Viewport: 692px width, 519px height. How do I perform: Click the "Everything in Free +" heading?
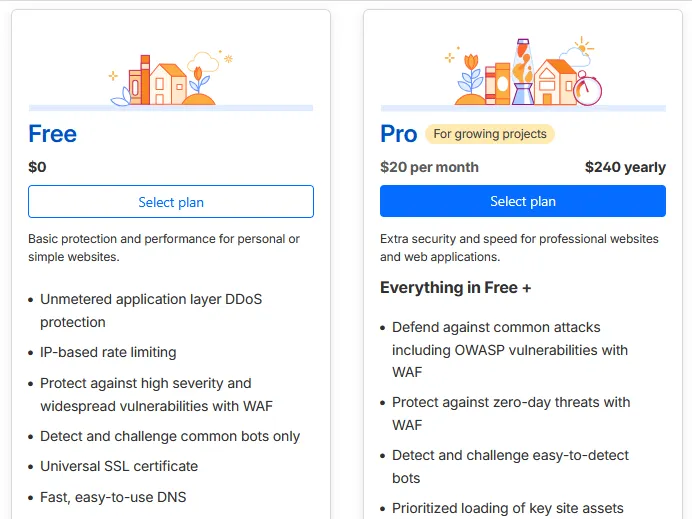pyautogui.click(x=456, y=288)
